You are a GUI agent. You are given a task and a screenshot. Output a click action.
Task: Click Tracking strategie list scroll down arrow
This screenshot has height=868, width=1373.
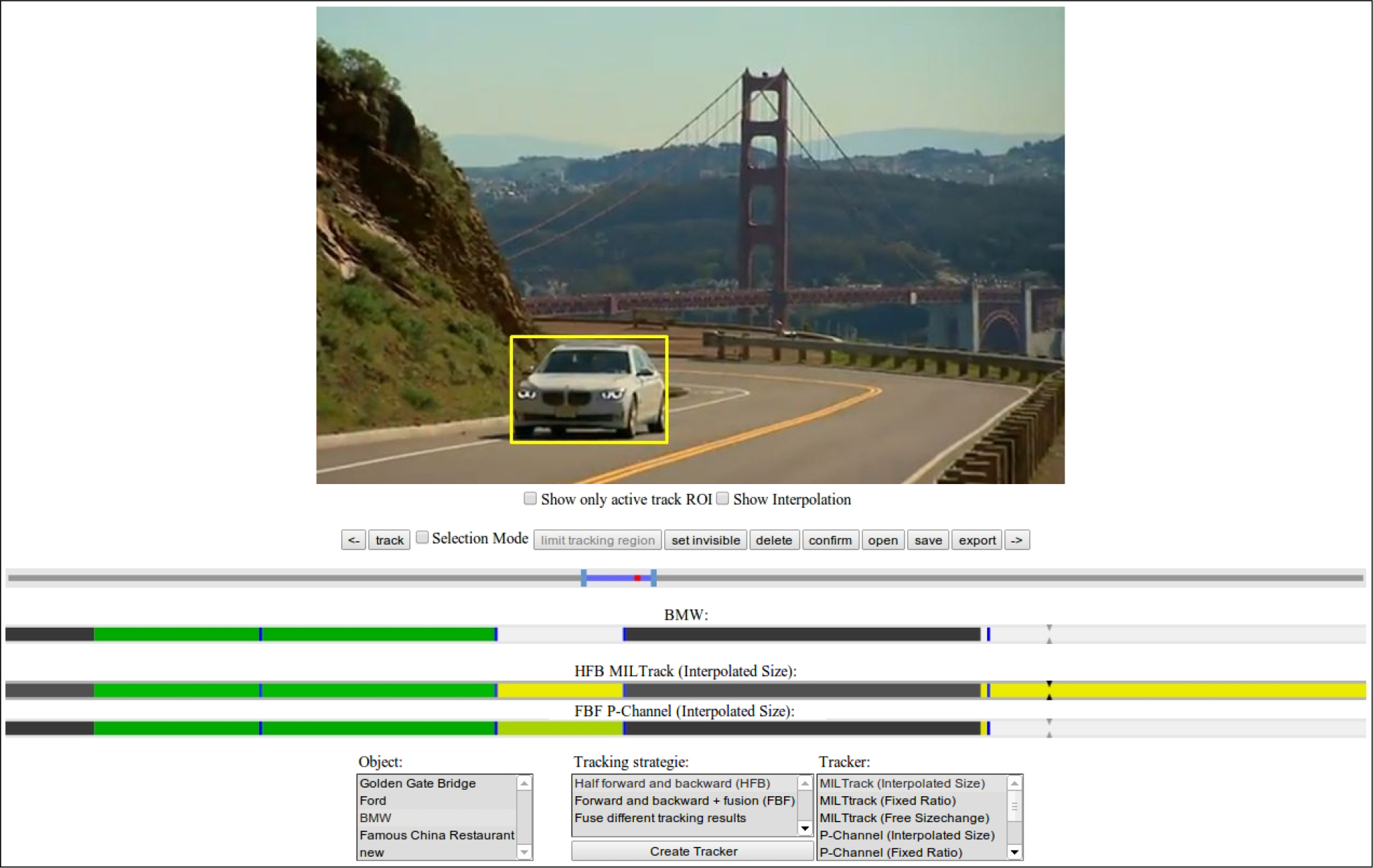coord(804,829)
